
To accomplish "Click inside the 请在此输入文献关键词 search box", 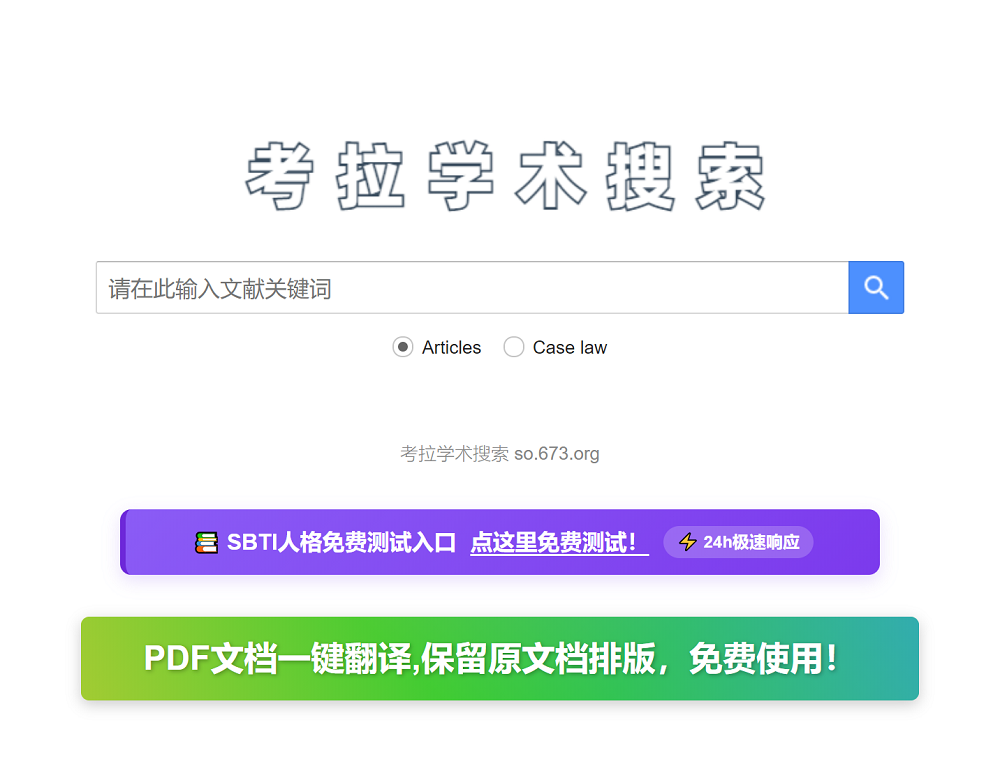I will tap(470, 288).
